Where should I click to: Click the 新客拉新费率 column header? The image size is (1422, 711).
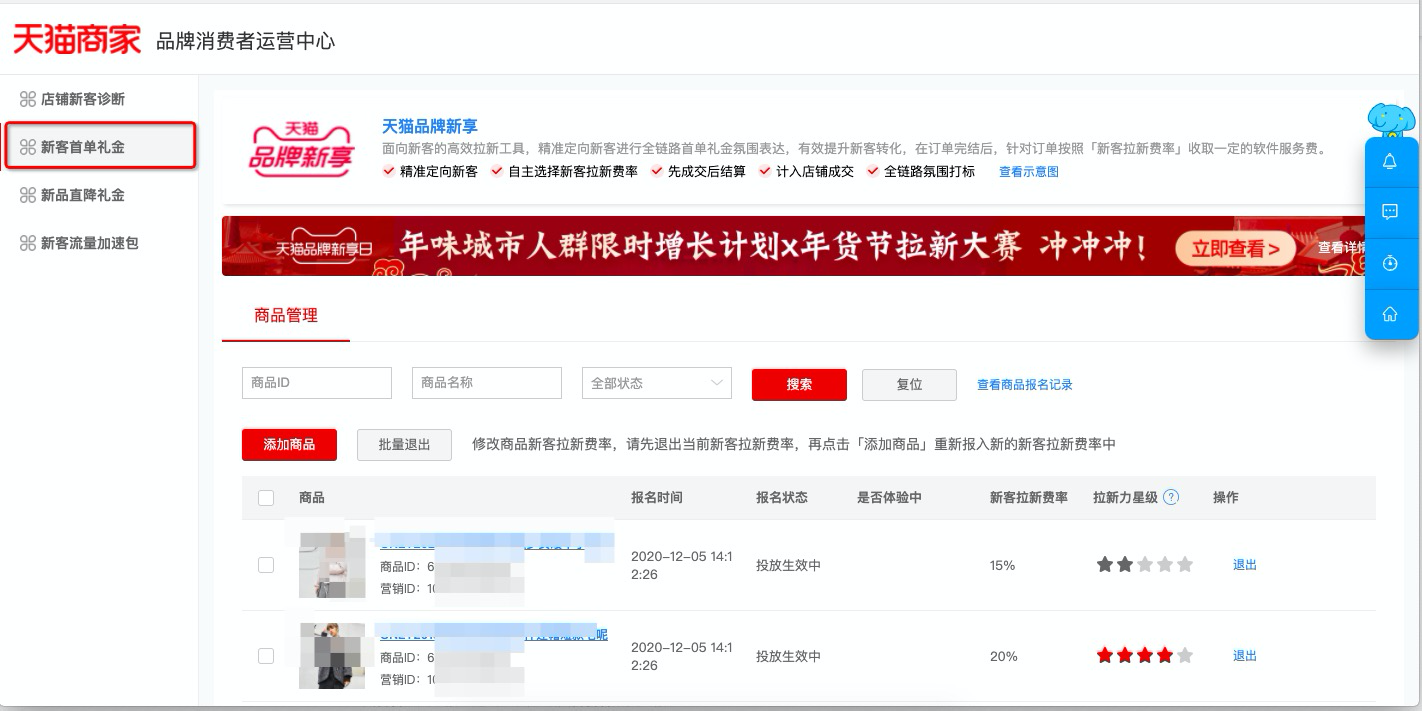tap(1029, 497)
